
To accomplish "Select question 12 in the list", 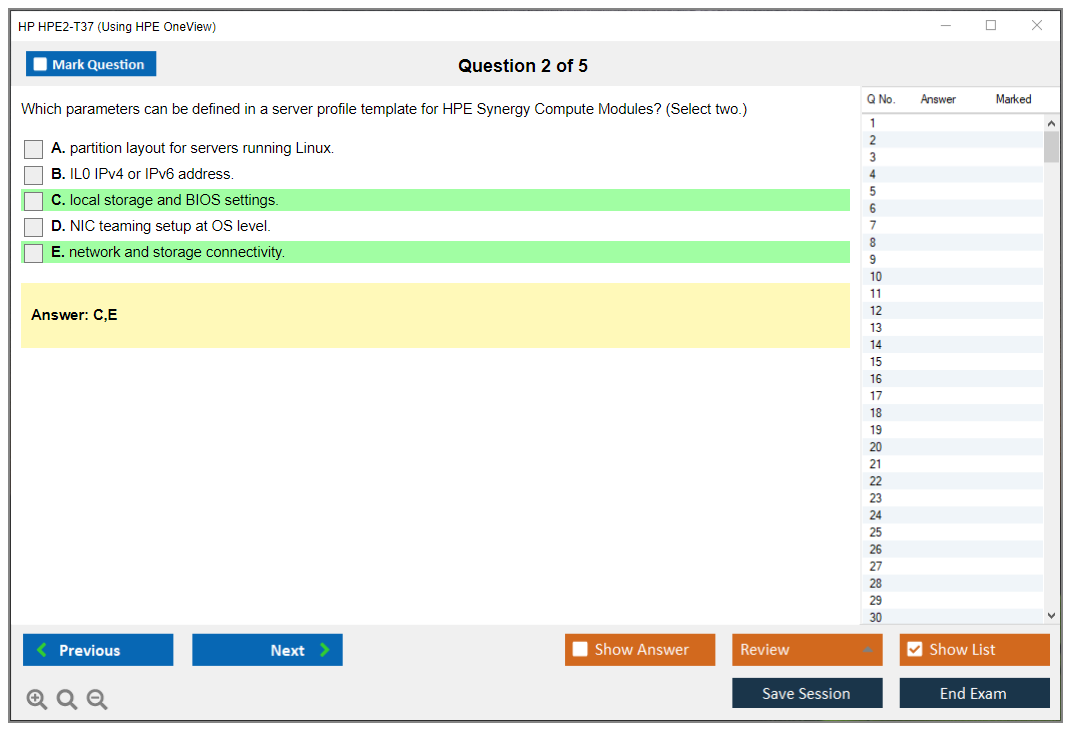I will [876, 310].
